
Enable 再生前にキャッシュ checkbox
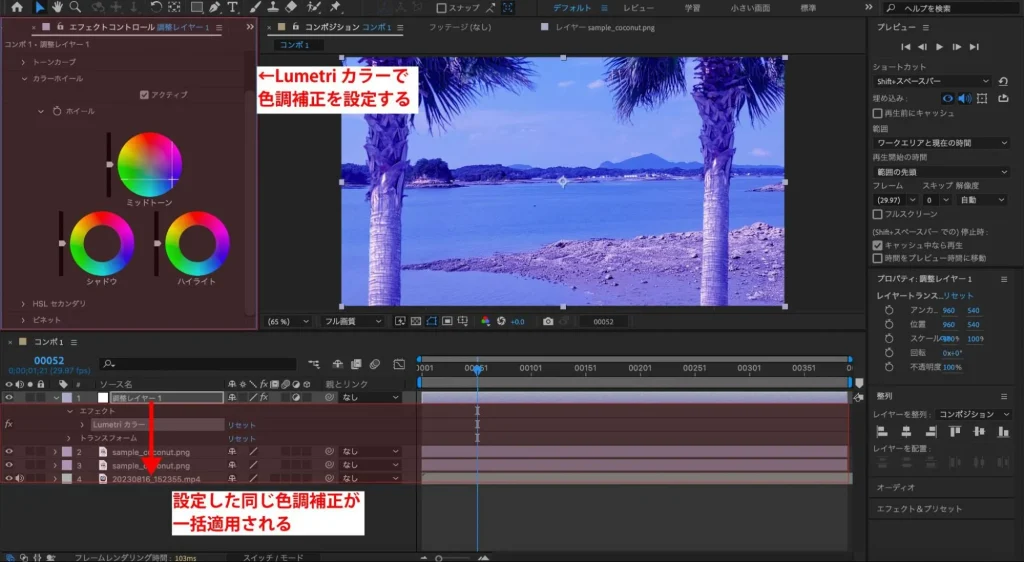tap(878, 113)
